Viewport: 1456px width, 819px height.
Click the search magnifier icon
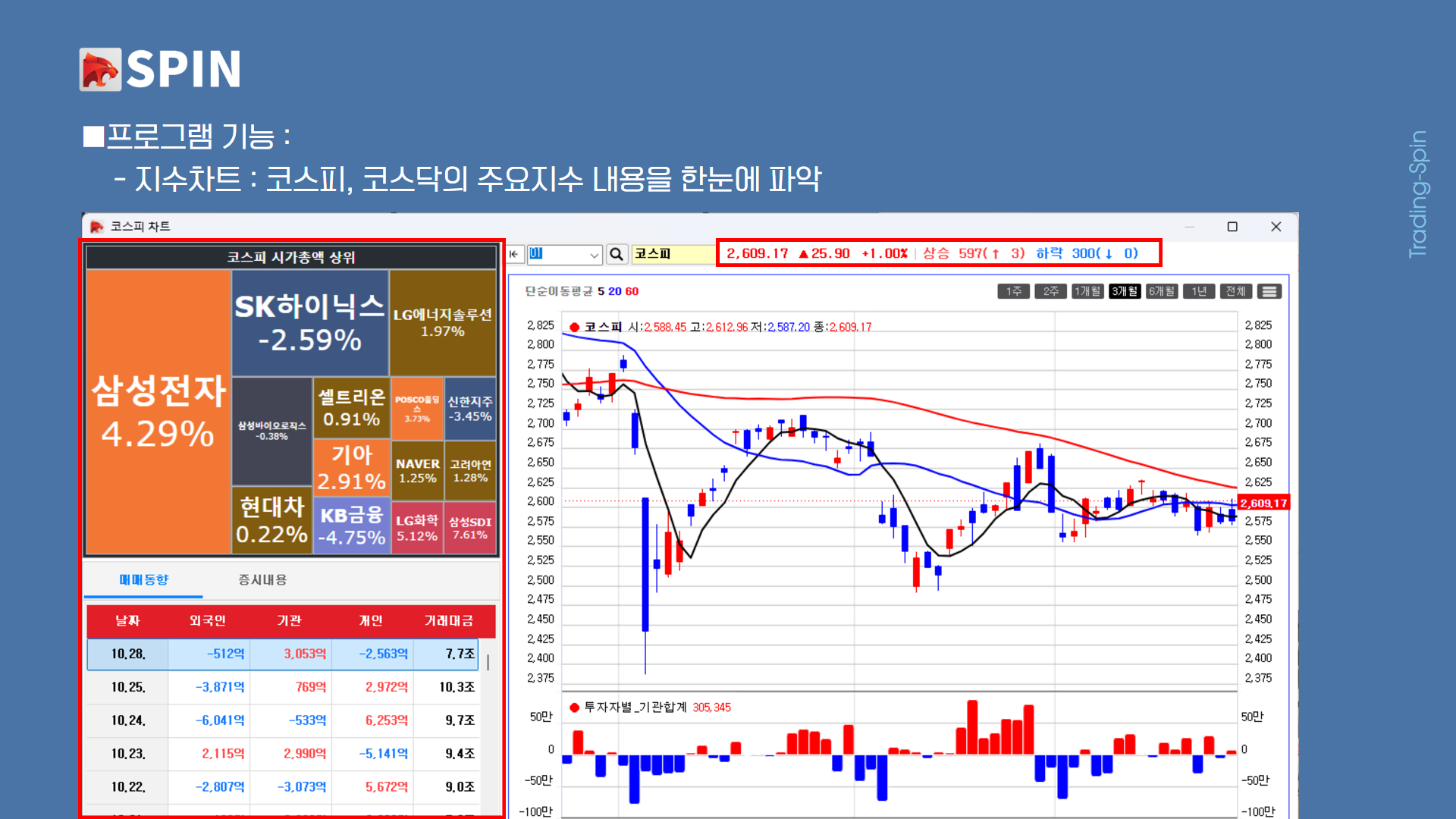pyautogui.click(x=617, y=254)
